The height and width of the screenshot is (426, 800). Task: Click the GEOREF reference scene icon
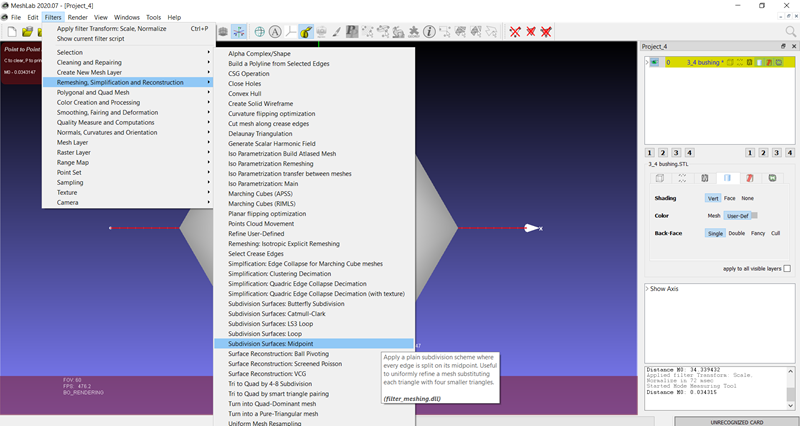pyautogui.click(x=414, y=32)
